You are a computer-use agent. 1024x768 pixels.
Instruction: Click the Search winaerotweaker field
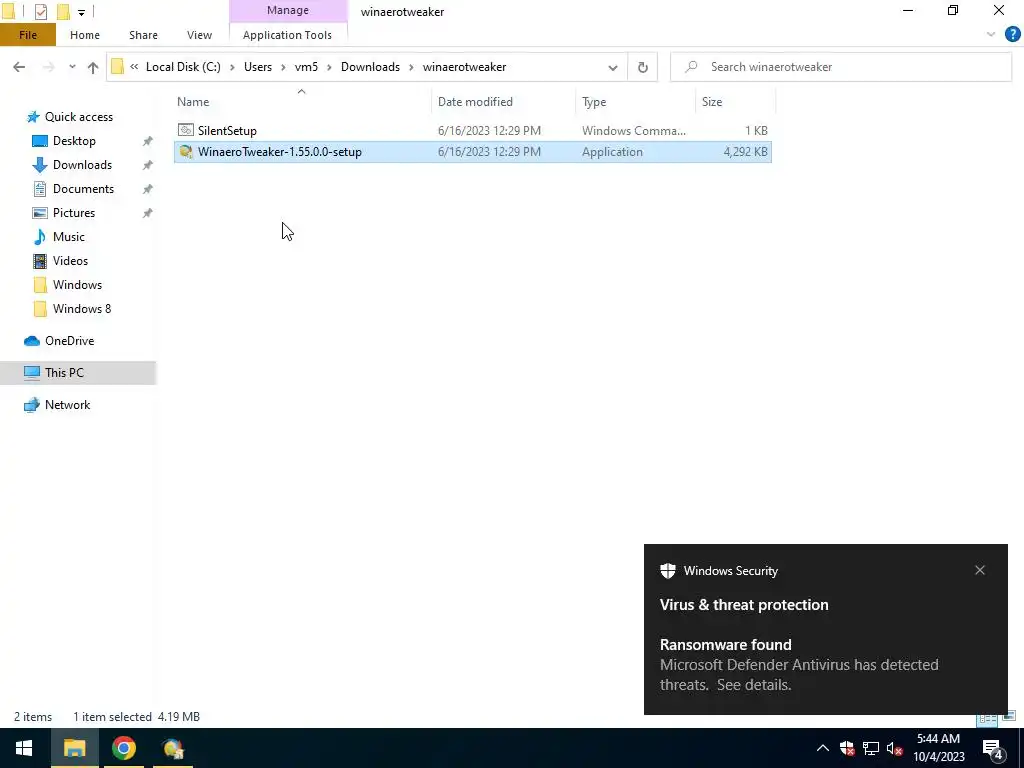841,67
